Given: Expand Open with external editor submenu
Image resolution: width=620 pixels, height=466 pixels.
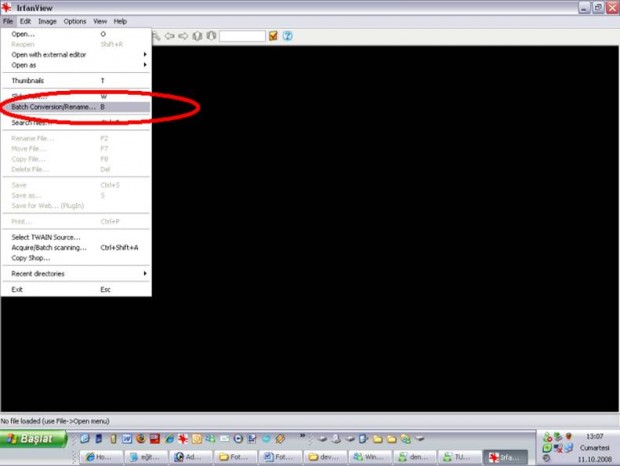Looking at the screenshot, I should point(76,55).
